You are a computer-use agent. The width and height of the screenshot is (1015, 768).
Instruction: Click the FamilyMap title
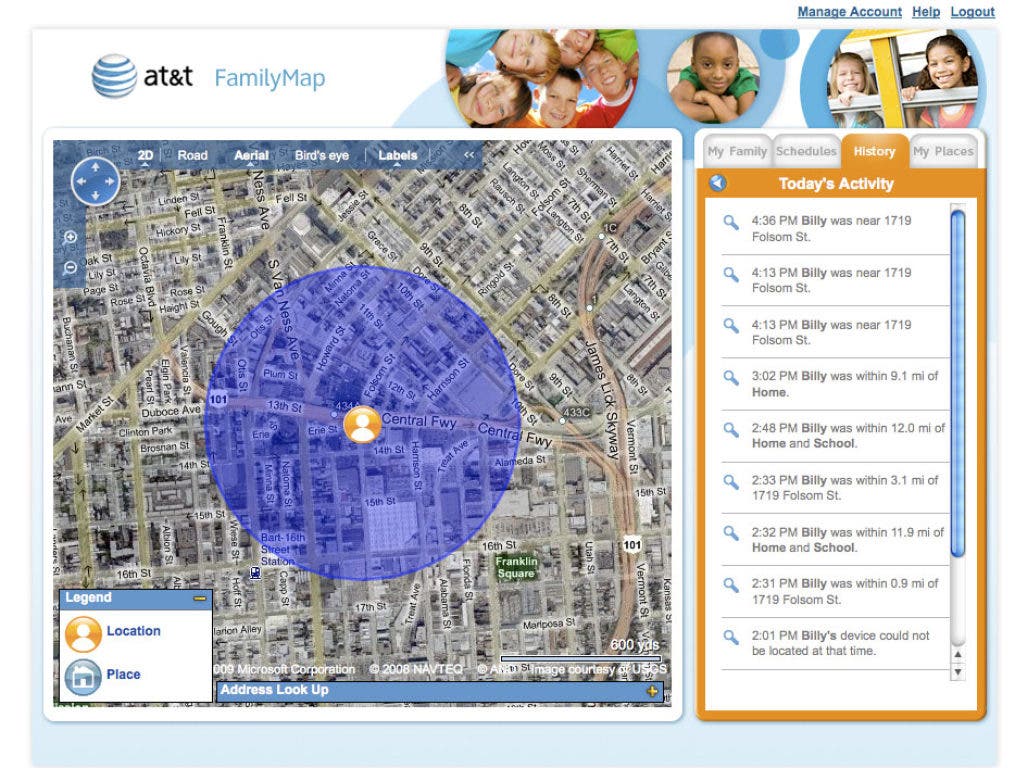(x=270, y=78)
